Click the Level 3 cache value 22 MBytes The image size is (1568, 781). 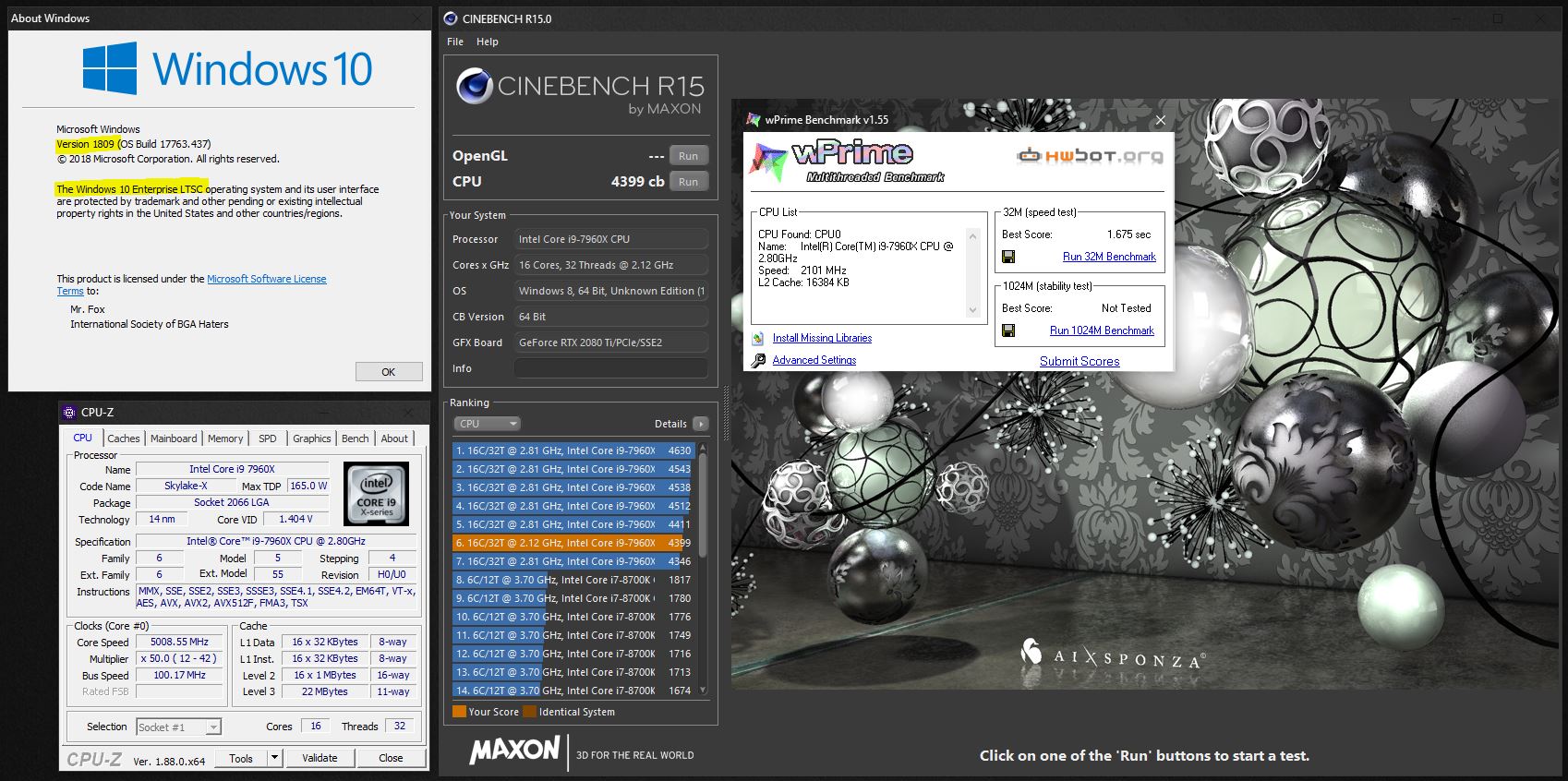tap(325, 691)
